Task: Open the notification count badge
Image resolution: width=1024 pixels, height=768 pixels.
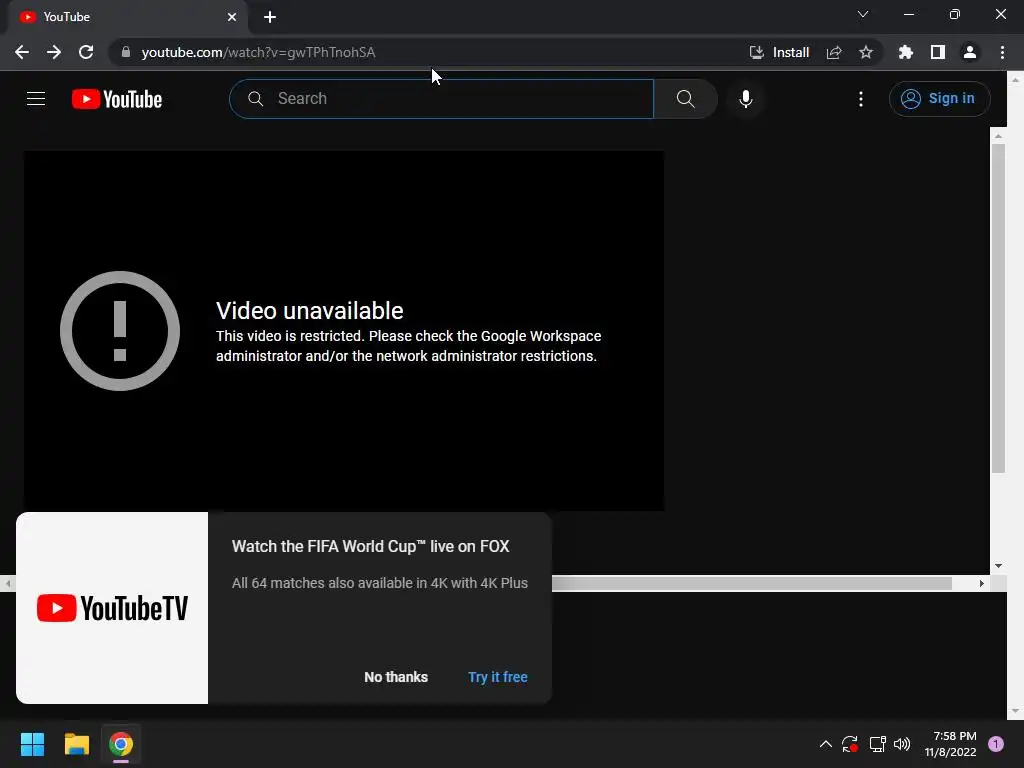Action: [x=996, y=744]
